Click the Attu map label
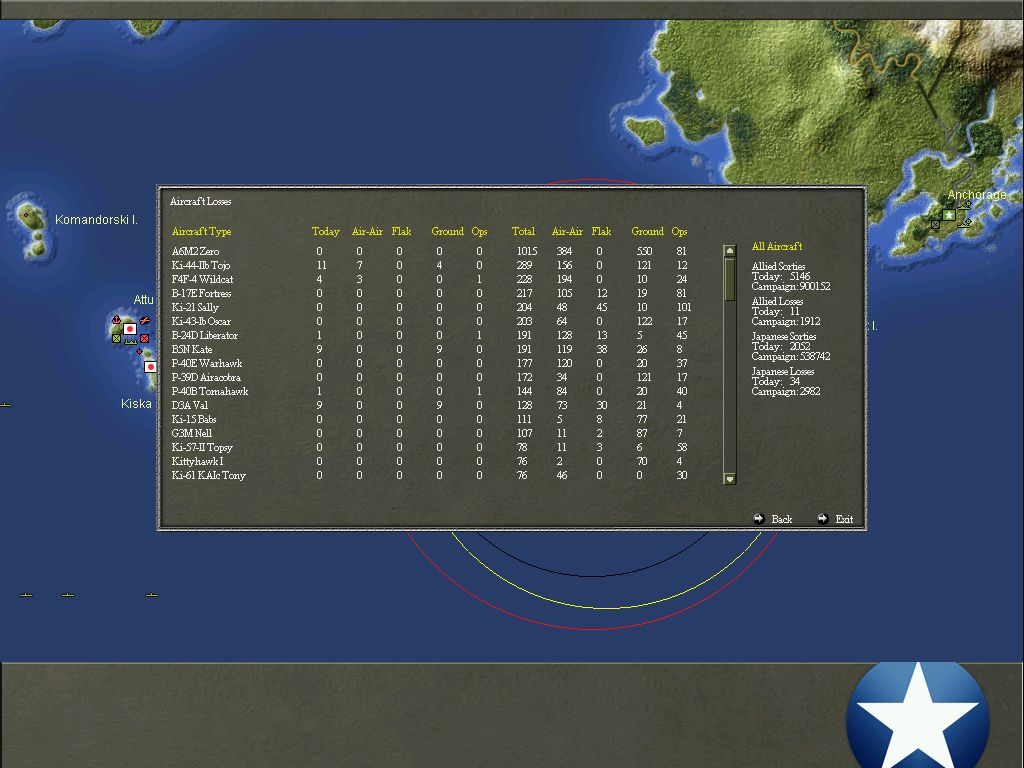Image resolution: width=1024 pixels, height=768 pixels. click(x=144, y=300)
